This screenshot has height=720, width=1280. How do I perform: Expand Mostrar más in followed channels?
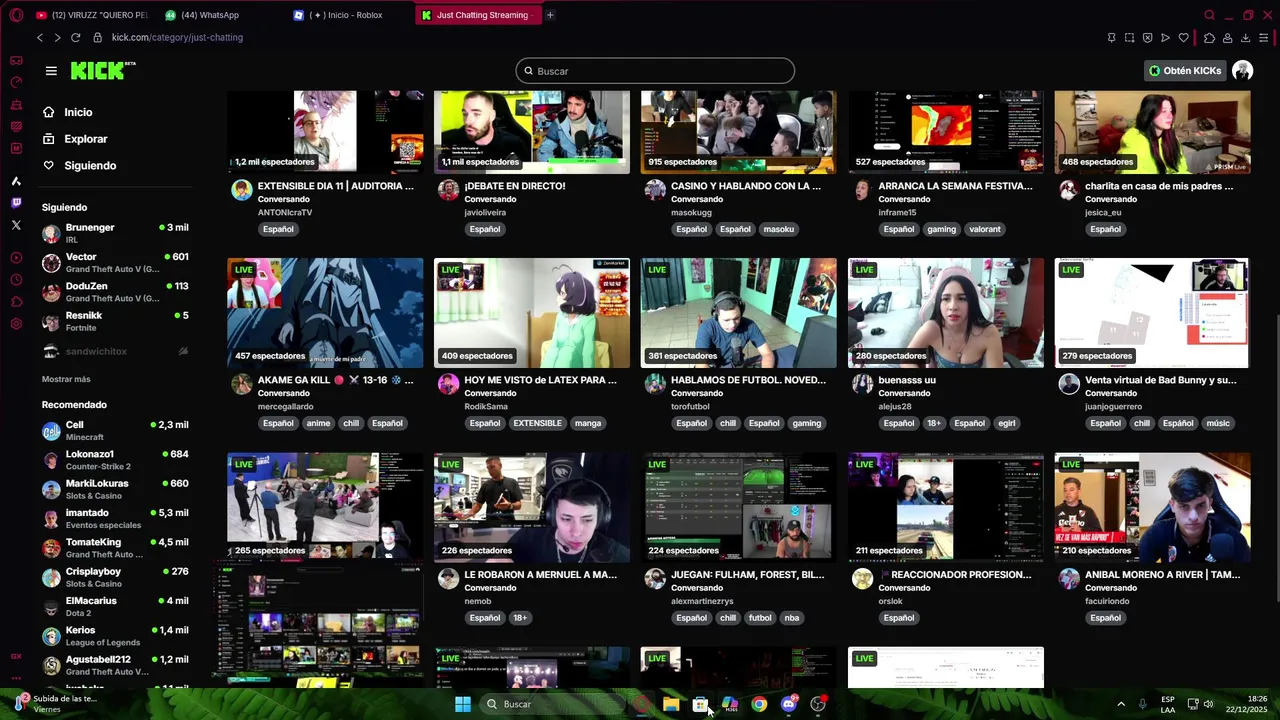(x=66, y=379)
